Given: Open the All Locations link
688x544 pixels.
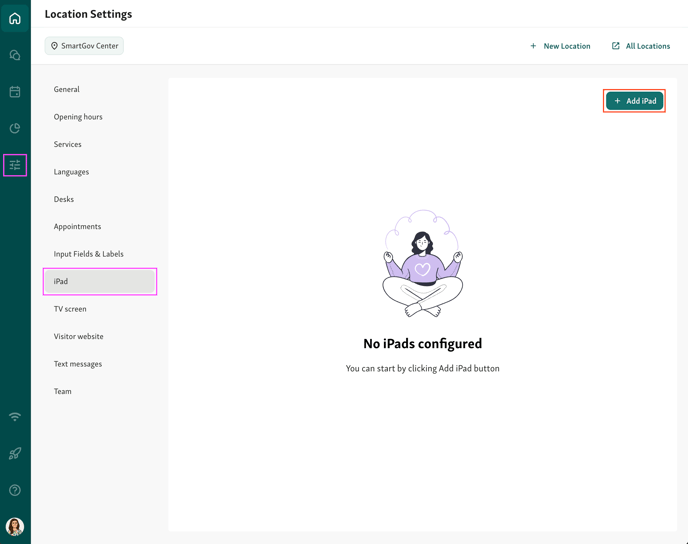Looking at the screenshot, I should 641,46.
